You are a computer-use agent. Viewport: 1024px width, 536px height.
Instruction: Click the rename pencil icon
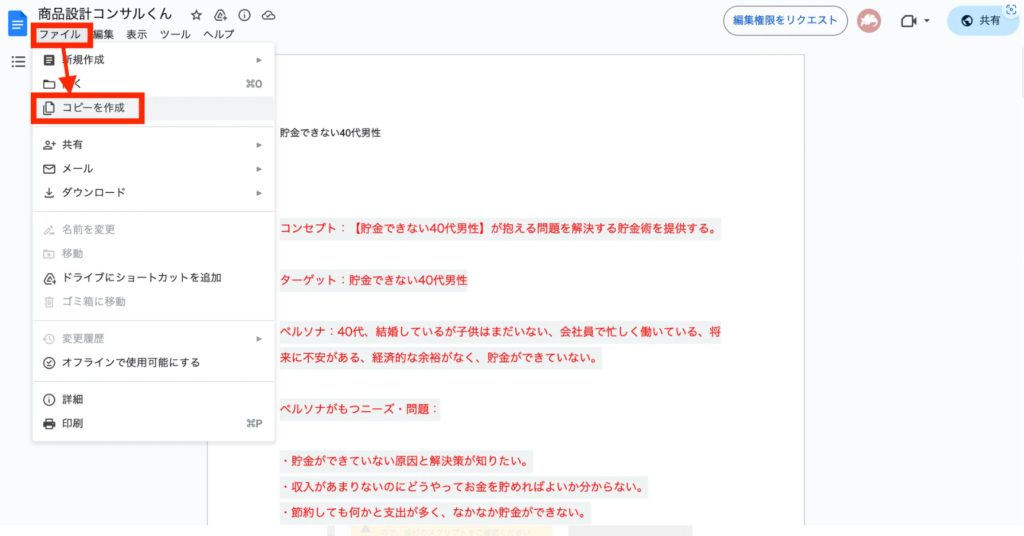(49, 230)
